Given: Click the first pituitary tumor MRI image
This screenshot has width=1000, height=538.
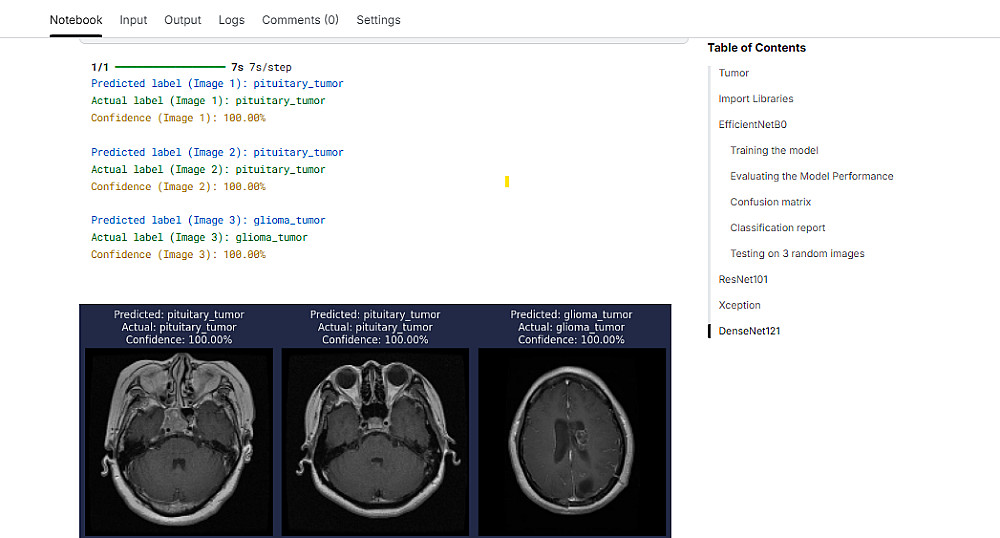Looking at the screenshot, I should [x=179, y=441].
